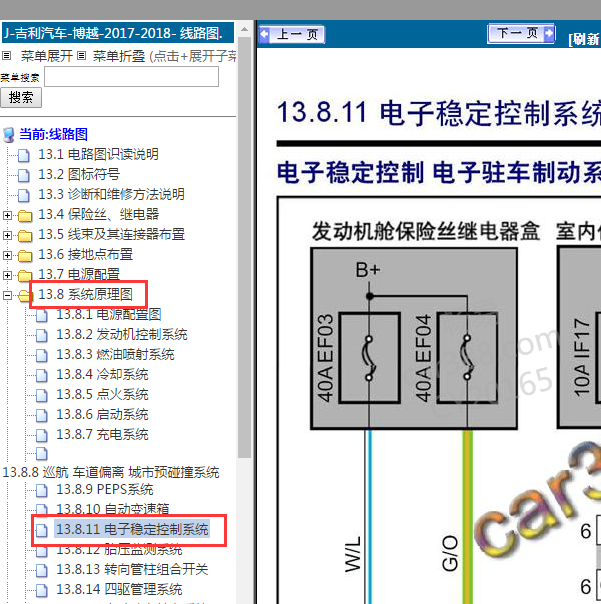The image size is (601, 604).
Task: Open 13.1 电路图识读说明 page
Action: point(98,154)
